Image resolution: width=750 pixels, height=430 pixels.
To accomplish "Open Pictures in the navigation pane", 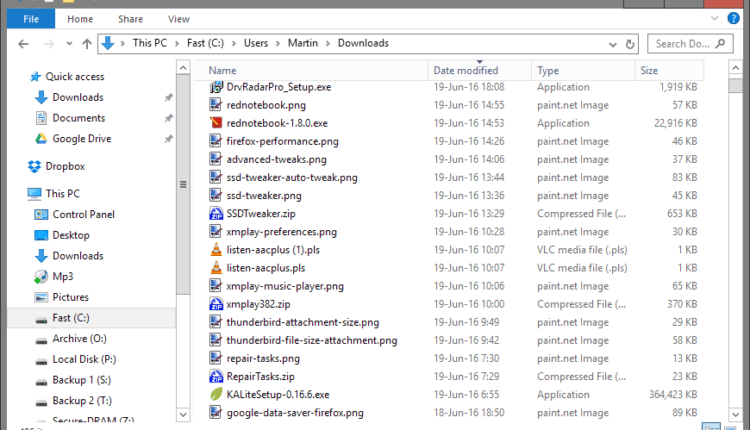I will [x=70, y=297].
